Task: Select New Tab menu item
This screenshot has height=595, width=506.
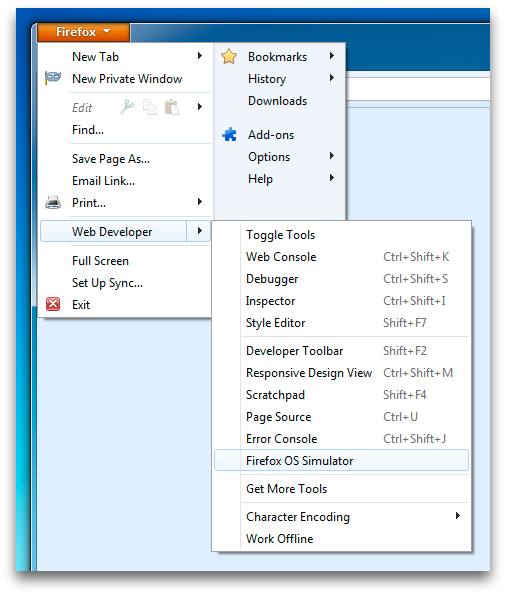Action: point(125,57)
